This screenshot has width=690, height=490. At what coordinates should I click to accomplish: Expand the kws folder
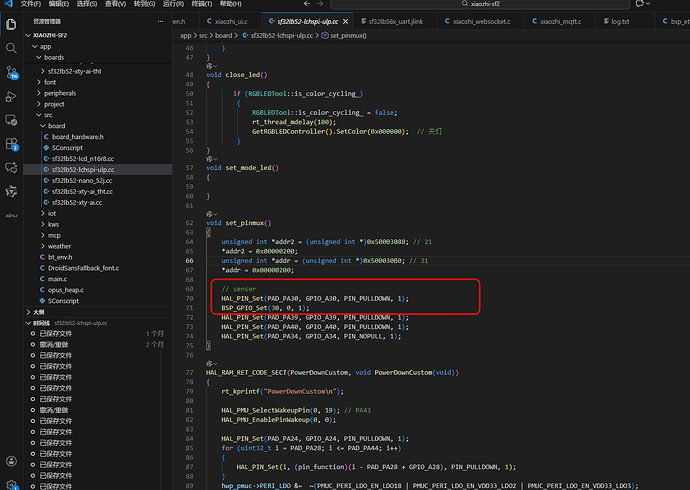(x=54, y=224)
